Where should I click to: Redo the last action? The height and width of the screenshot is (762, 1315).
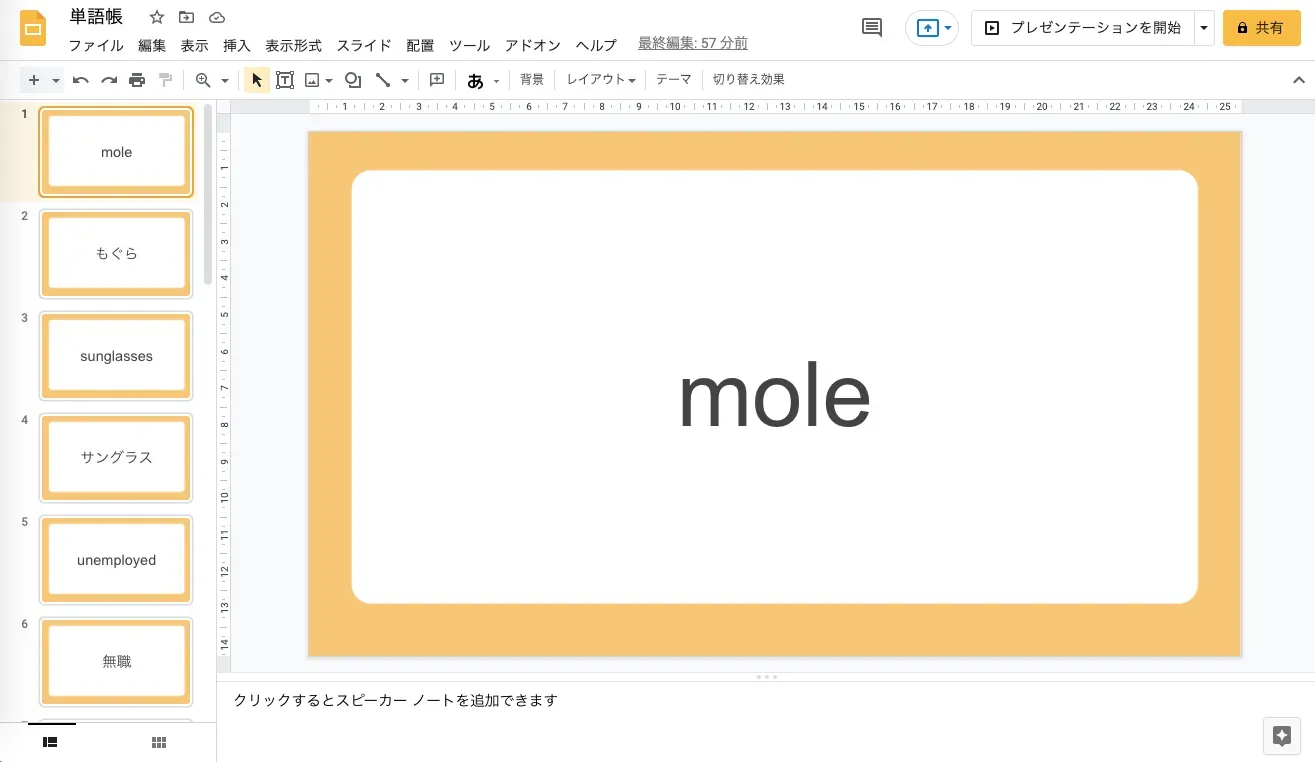pos(109,80)
